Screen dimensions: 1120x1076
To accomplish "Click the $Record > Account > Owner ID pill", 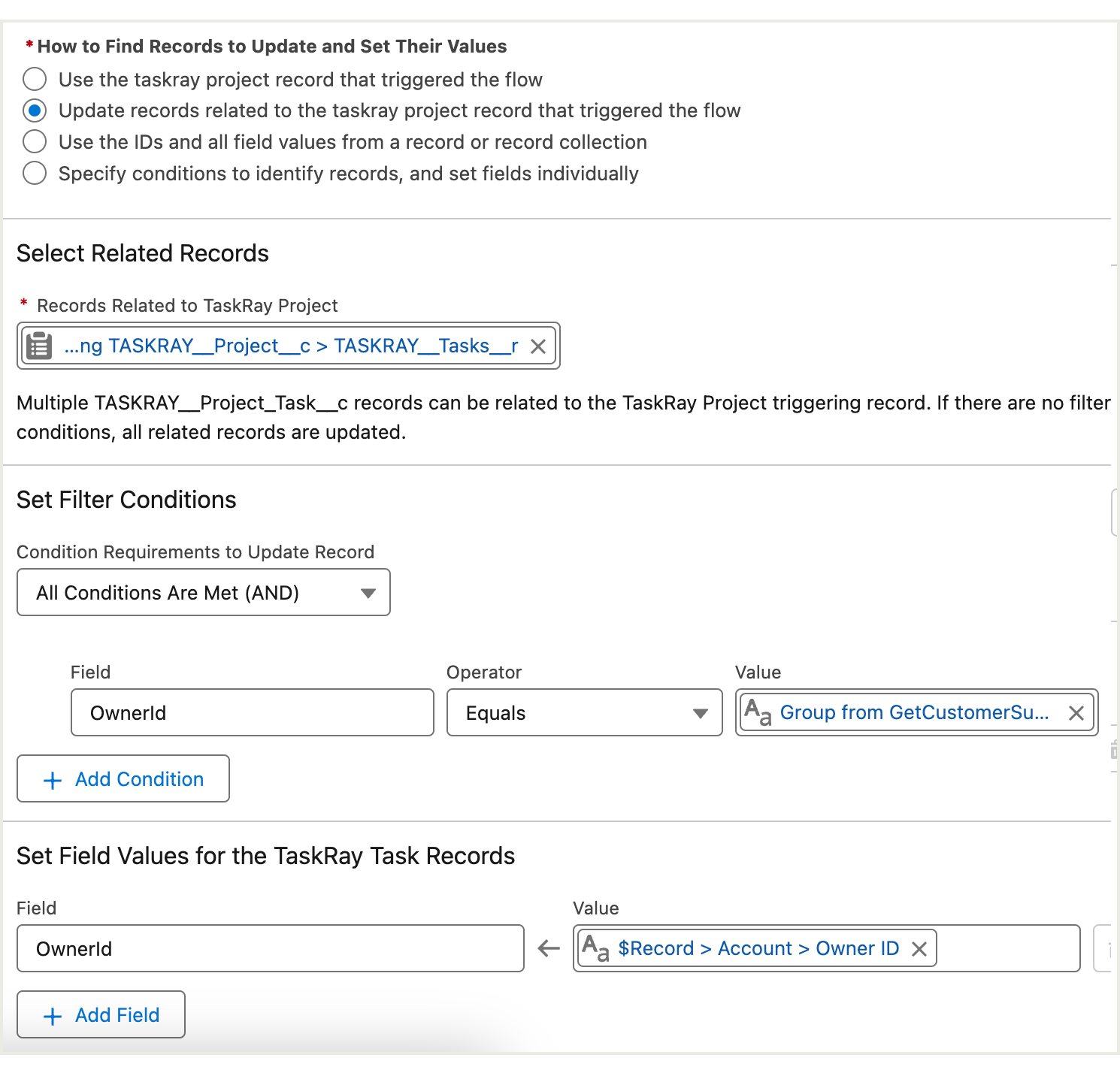I will click(758, 948).
